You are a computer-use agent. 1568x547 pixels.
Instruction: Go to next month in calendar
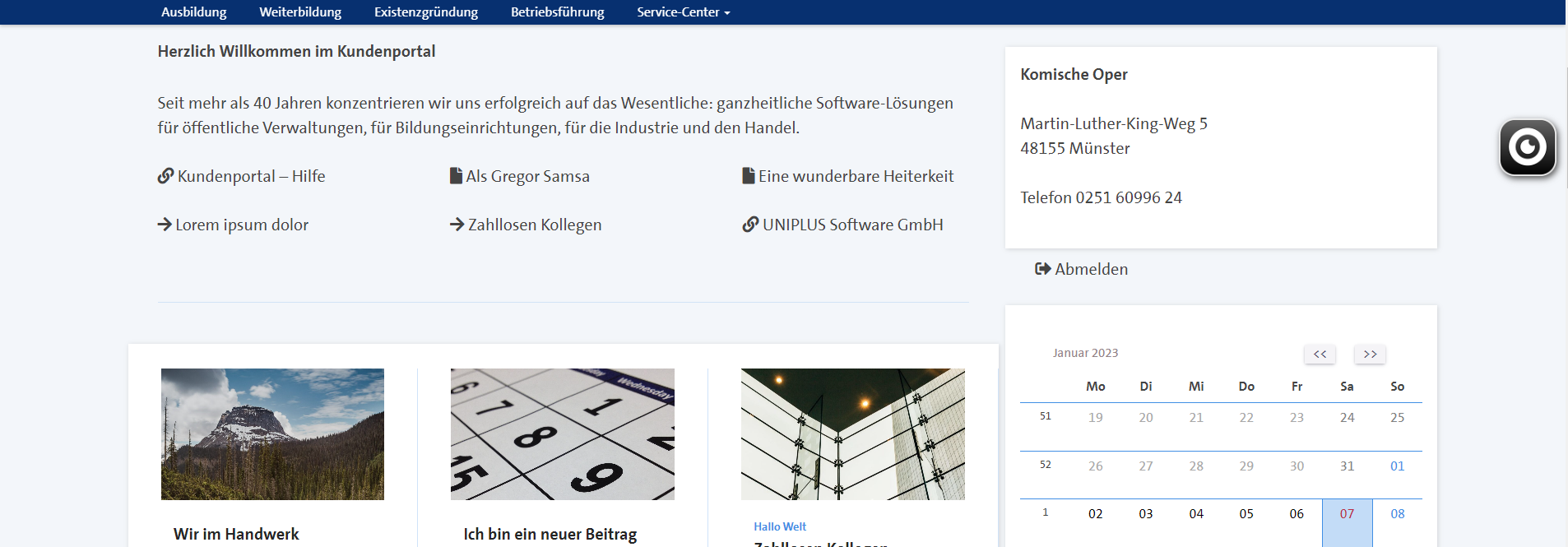[x=1370, y=354]
